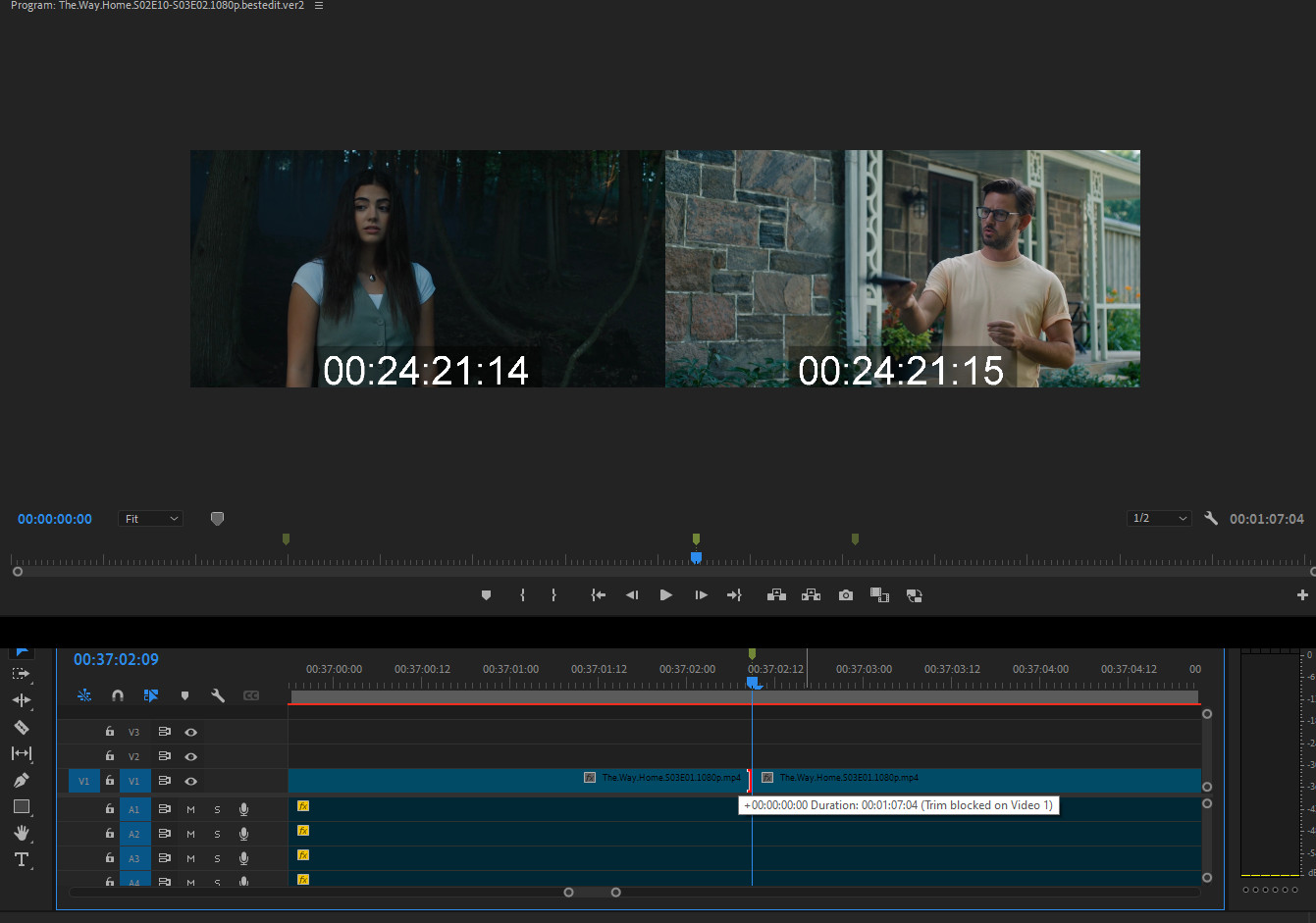Select the Razor tool
Image resolution: width=1316 pixels, height=923 pixels.
(x=21, y=727)
